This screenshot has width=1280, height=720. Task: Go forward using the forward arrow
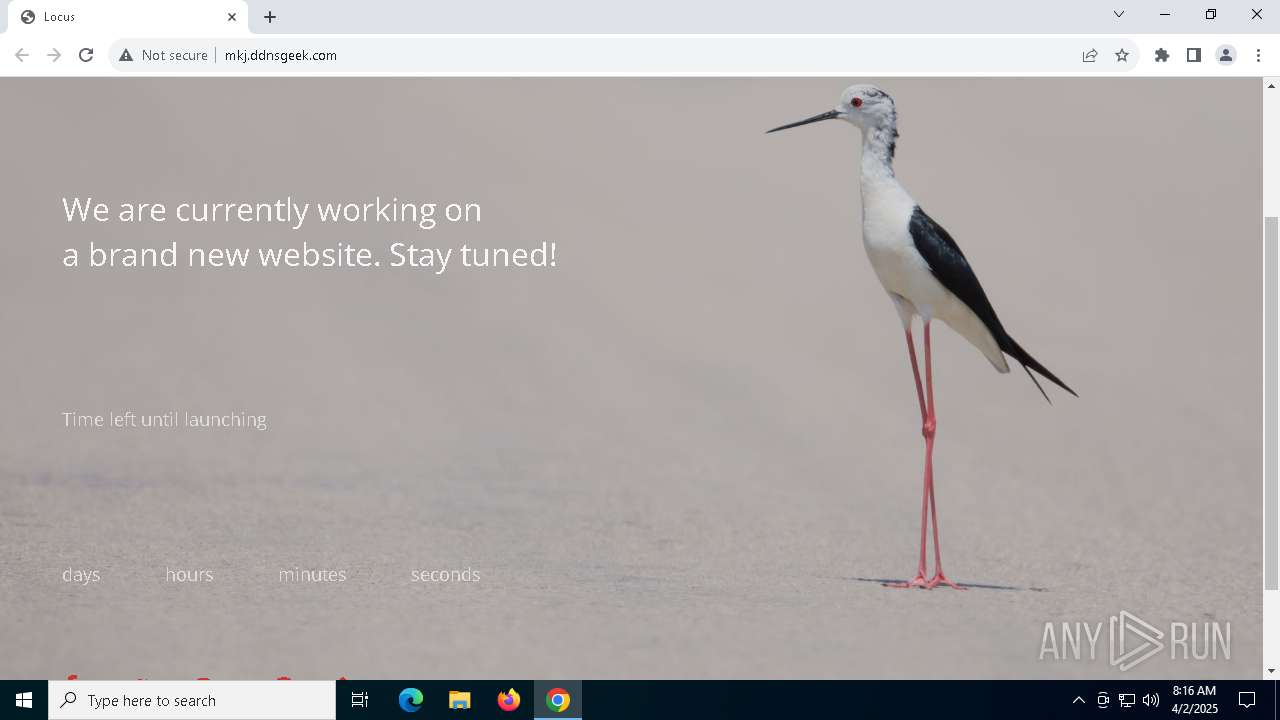[54, 55]
